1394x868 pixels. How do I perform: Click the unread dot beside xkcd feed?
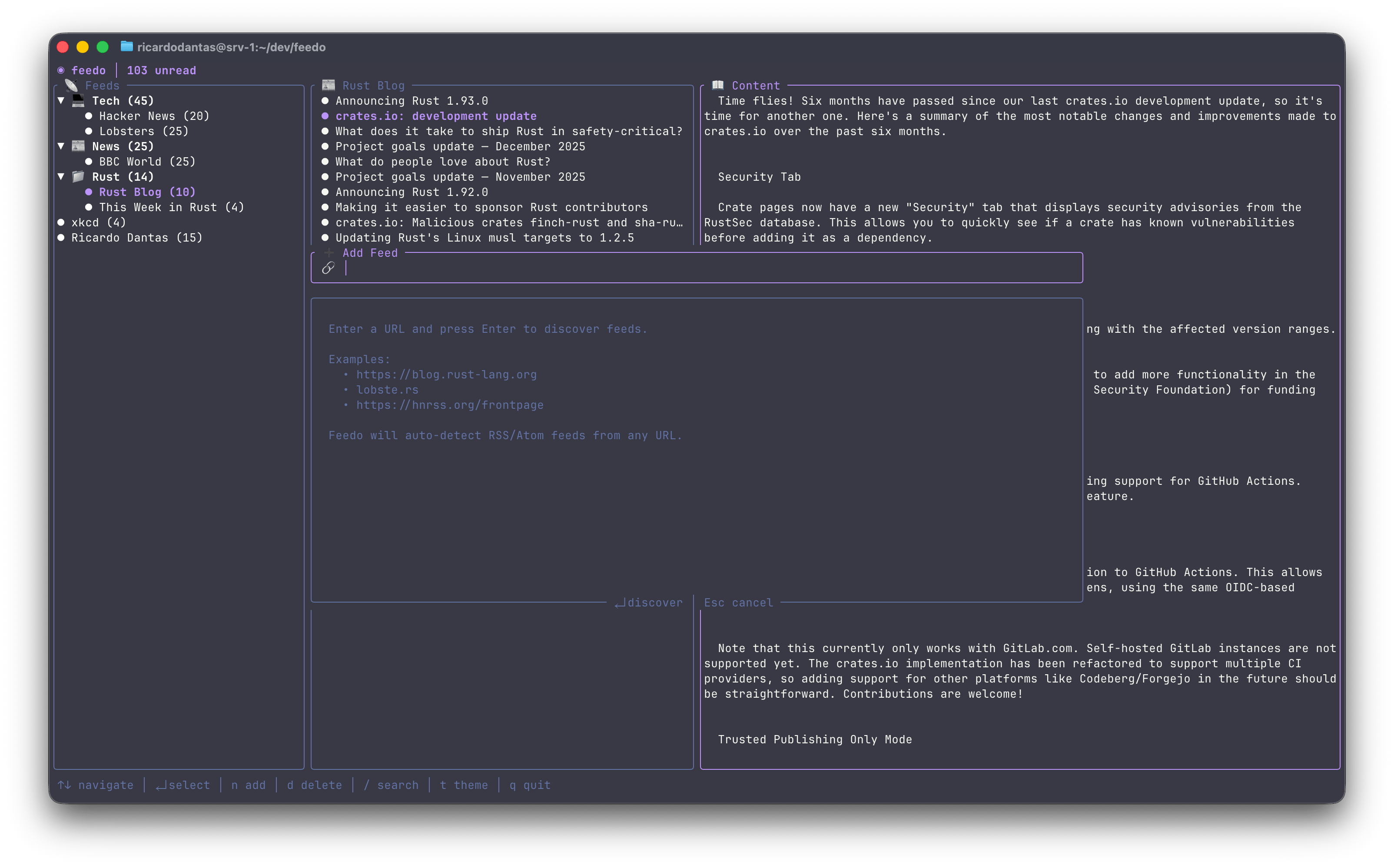(61, 223)
